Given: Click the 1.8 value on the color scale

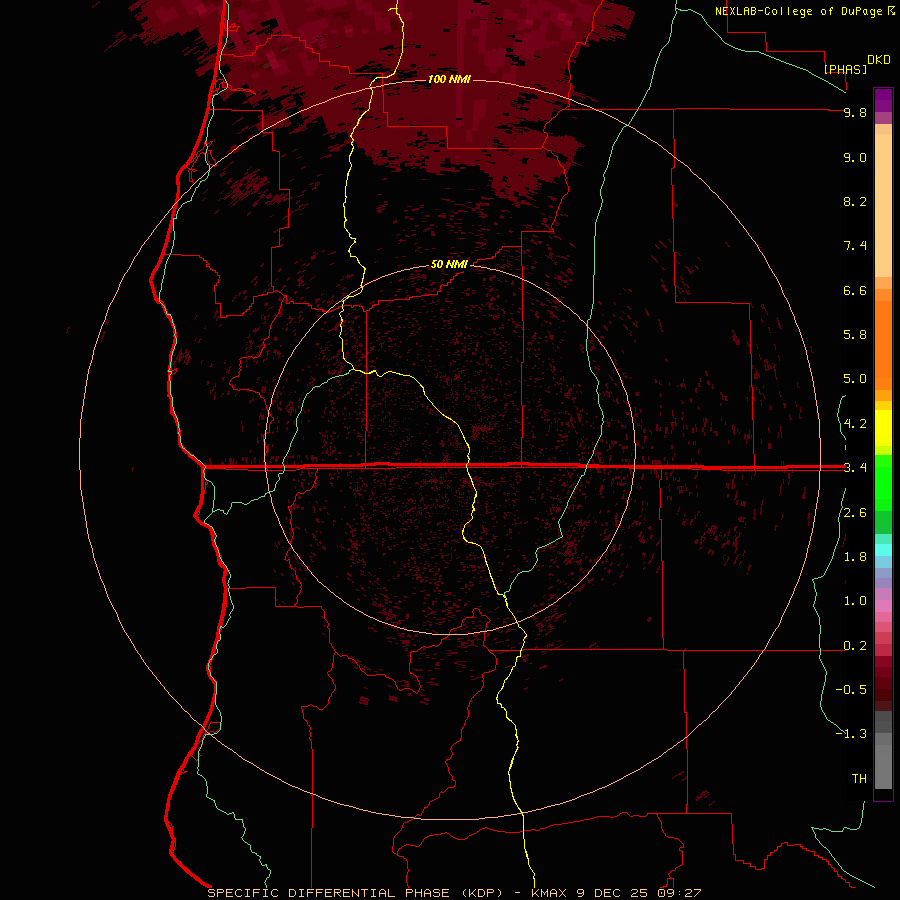Looking at the screenshot, I should click(x=855, y=557).
